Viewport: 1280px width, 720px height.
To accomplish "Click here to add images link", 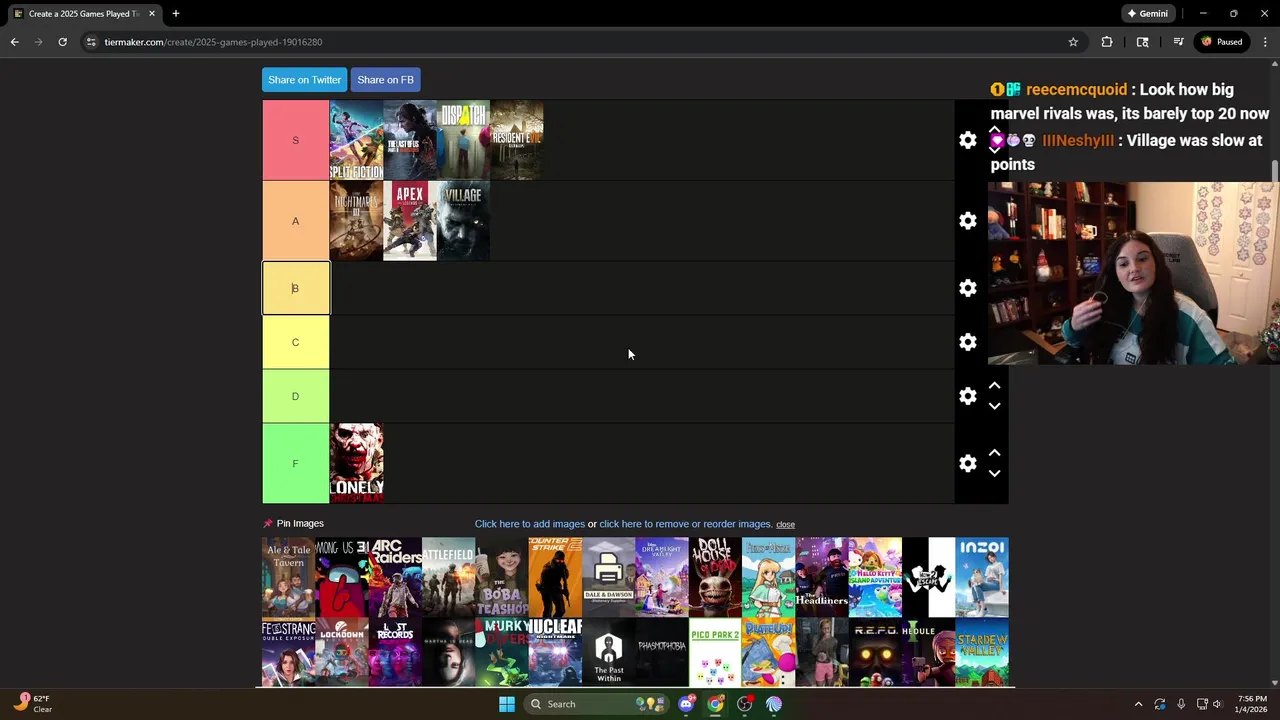I will (x=529, y=524).
